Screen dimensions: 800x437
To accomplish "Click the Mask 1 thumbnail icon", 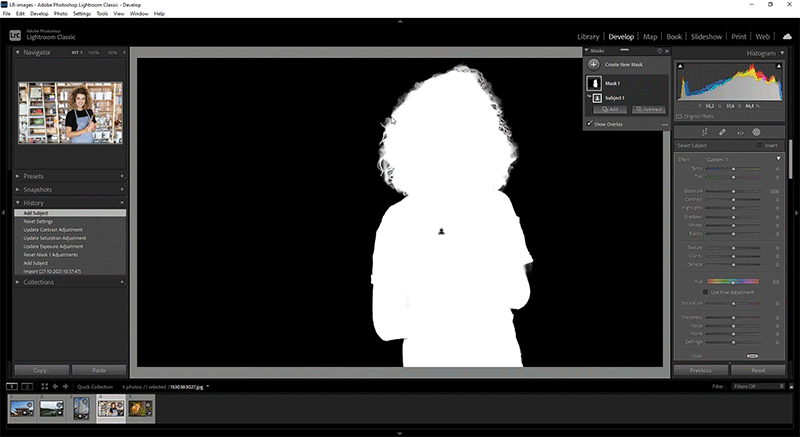I will coord(594,83).
